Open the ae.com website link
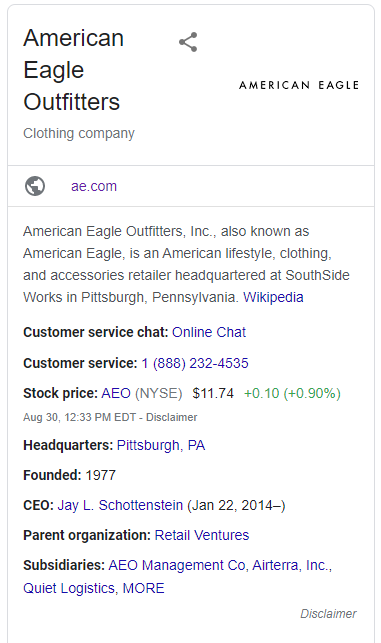 coord(94,186)
